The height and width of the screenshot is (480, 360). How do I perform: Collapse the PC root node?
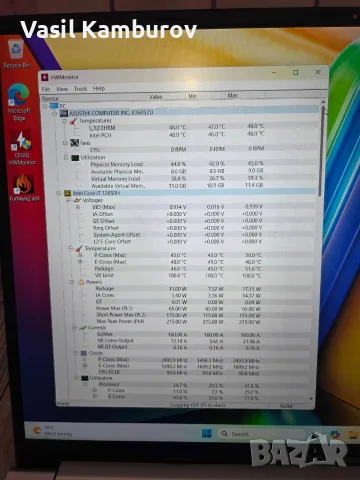(x=45, y=106)
